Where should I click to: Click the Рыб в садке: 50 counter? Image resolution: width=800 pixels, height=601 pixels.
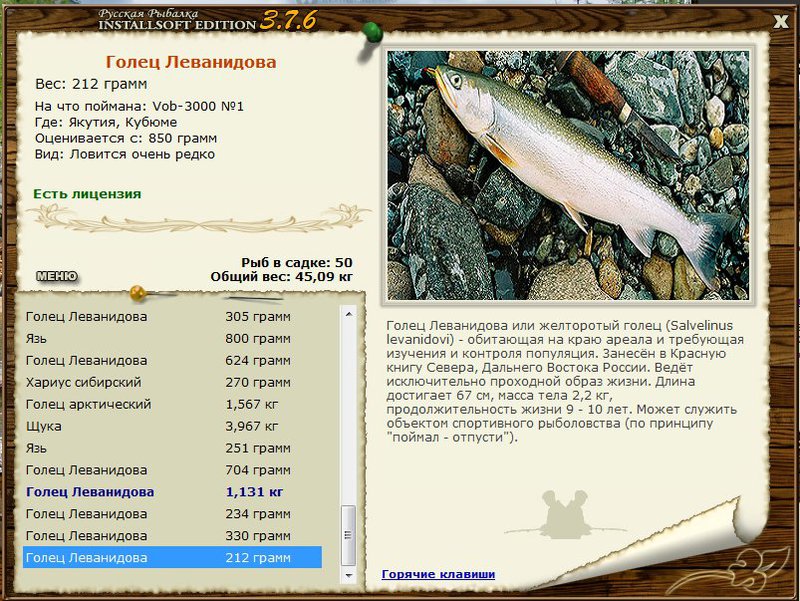[x=296, y=263]
